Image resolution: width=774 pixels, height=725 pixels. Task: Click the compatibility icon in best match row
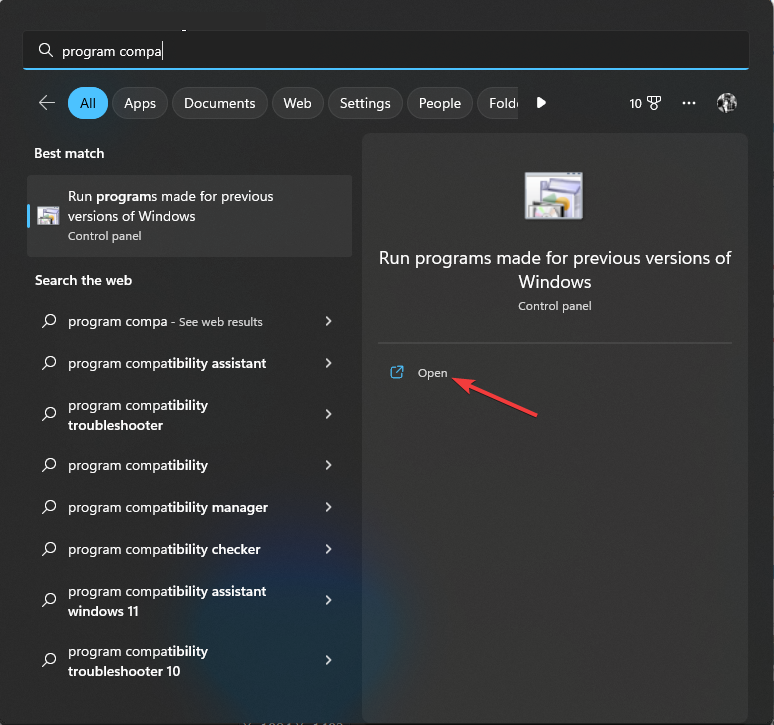coord(48,216)
